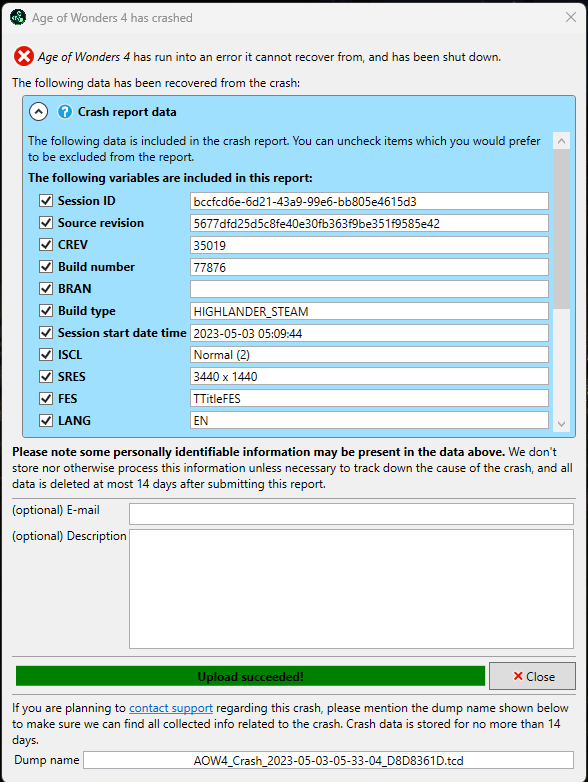Uncheck Session start date time checkbox

[x=46, y=333]
